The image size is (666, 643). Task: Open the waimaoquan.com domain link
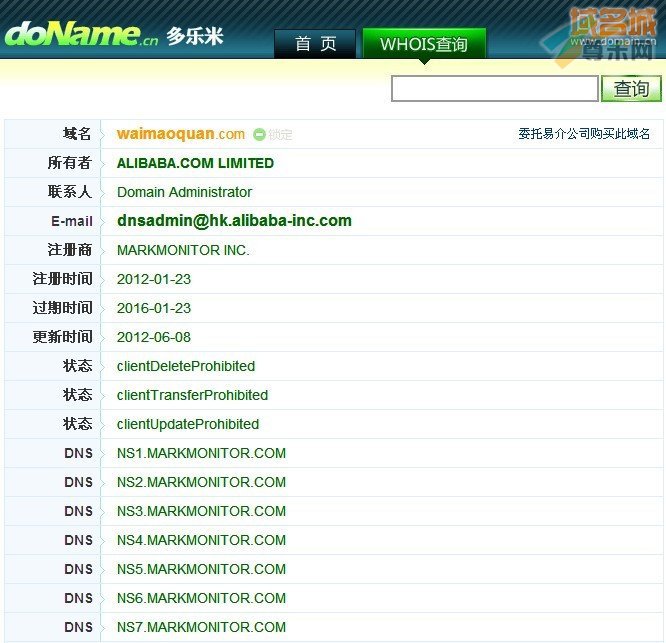click(181, 134)
